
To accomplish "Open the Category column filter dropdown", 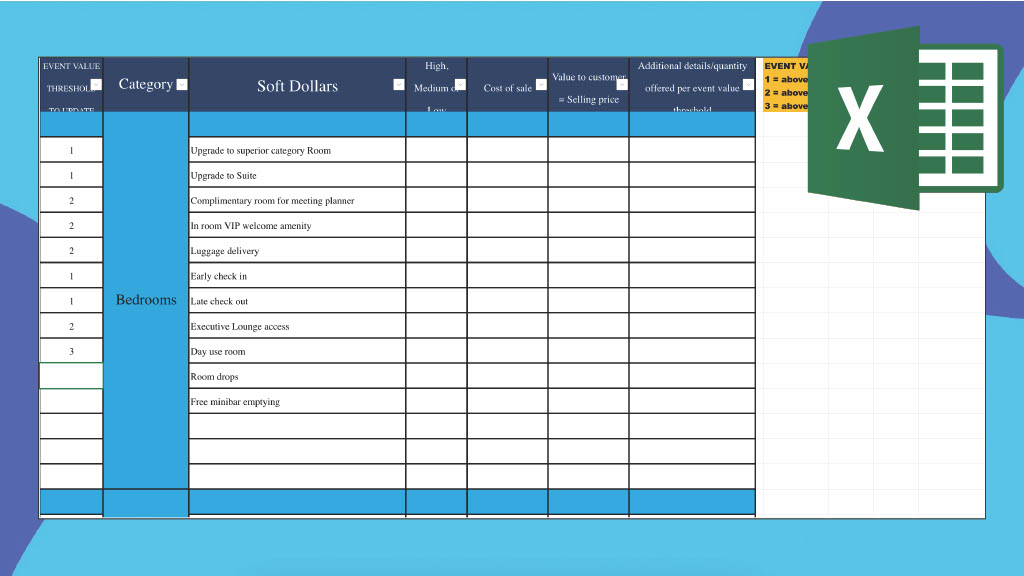I will point(182,84).
